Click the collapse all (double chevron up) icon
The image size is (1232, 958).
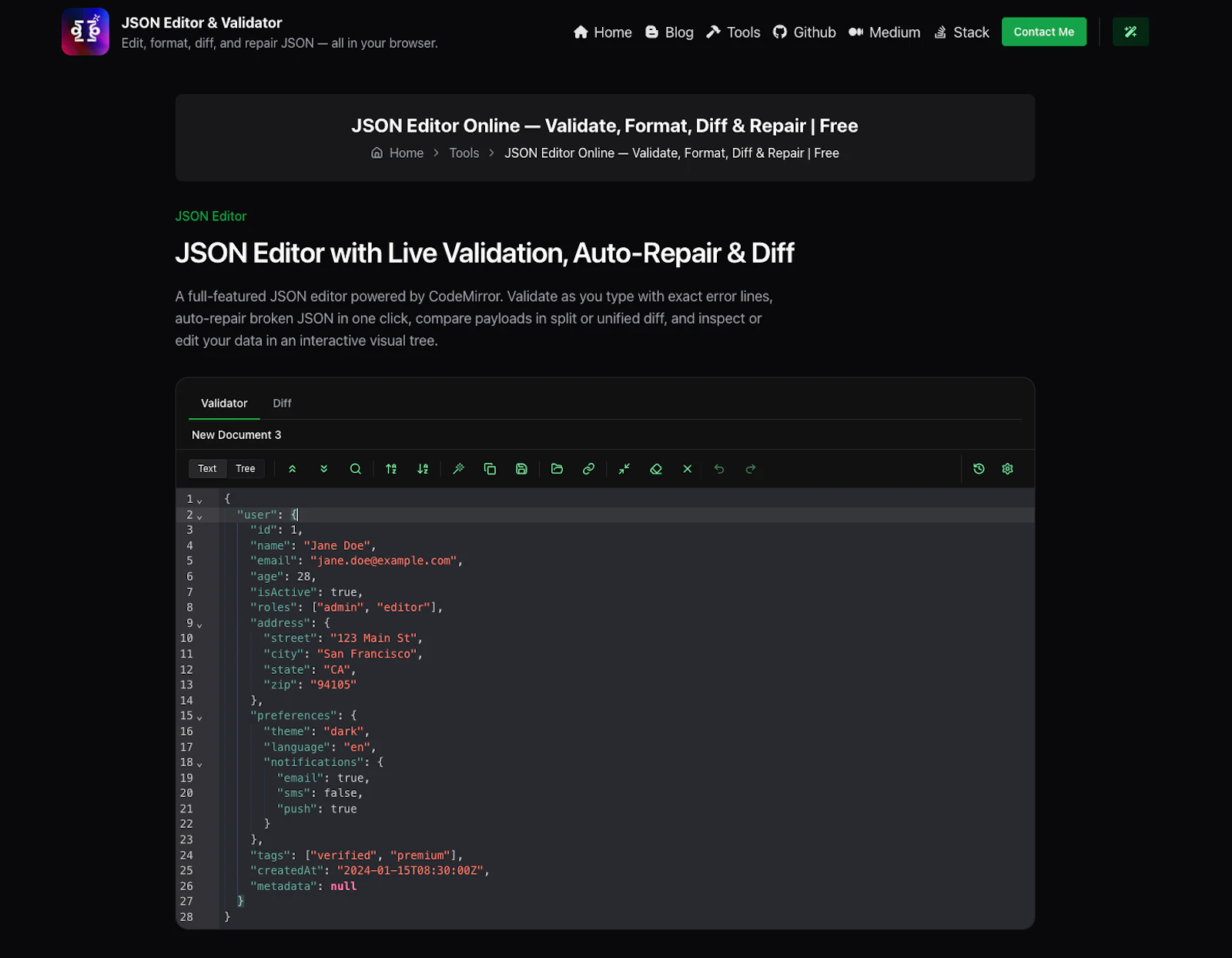point(292,469)
